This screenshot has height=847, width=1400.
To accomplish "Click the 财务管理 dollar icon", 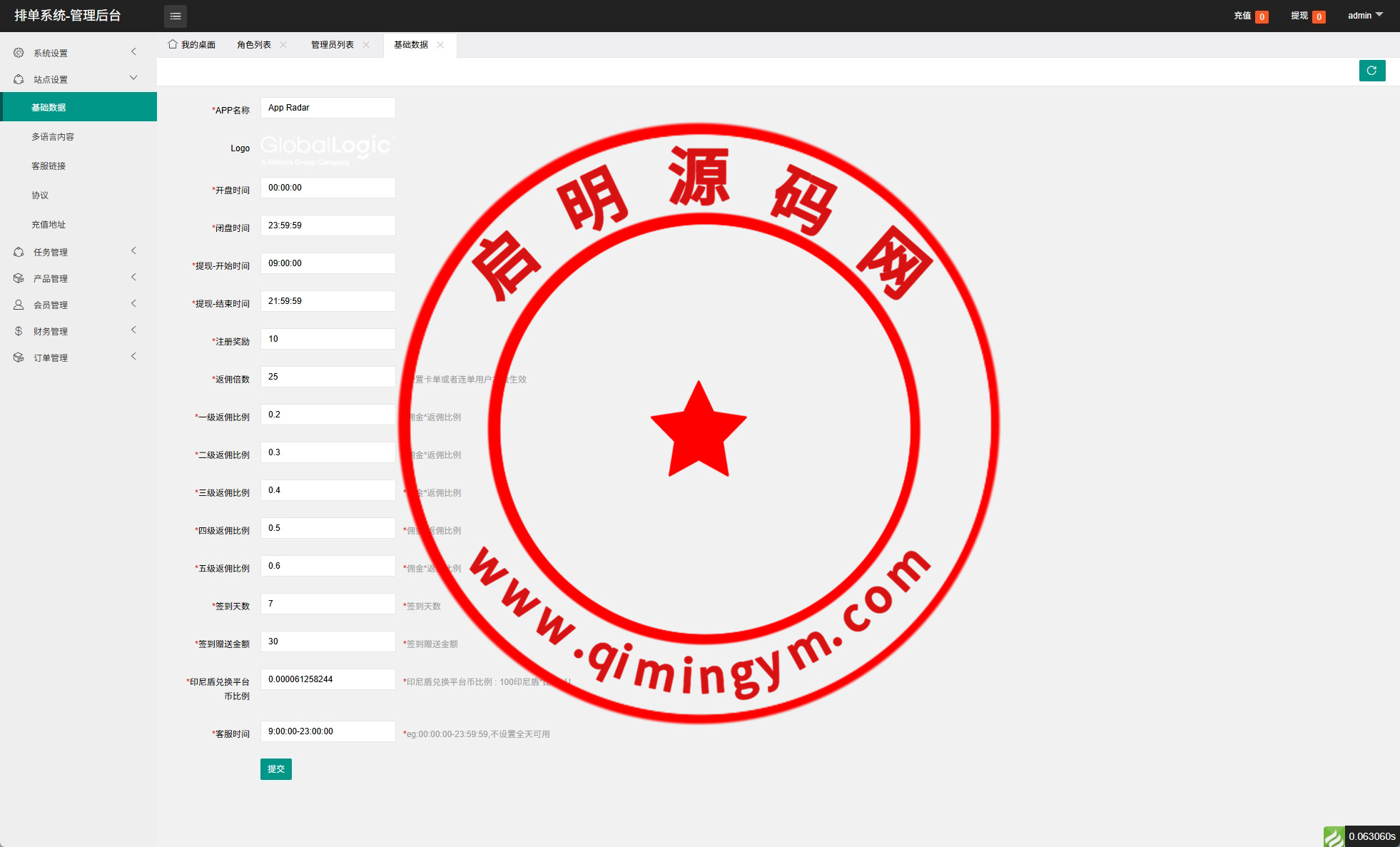I will tap(19, 331).
